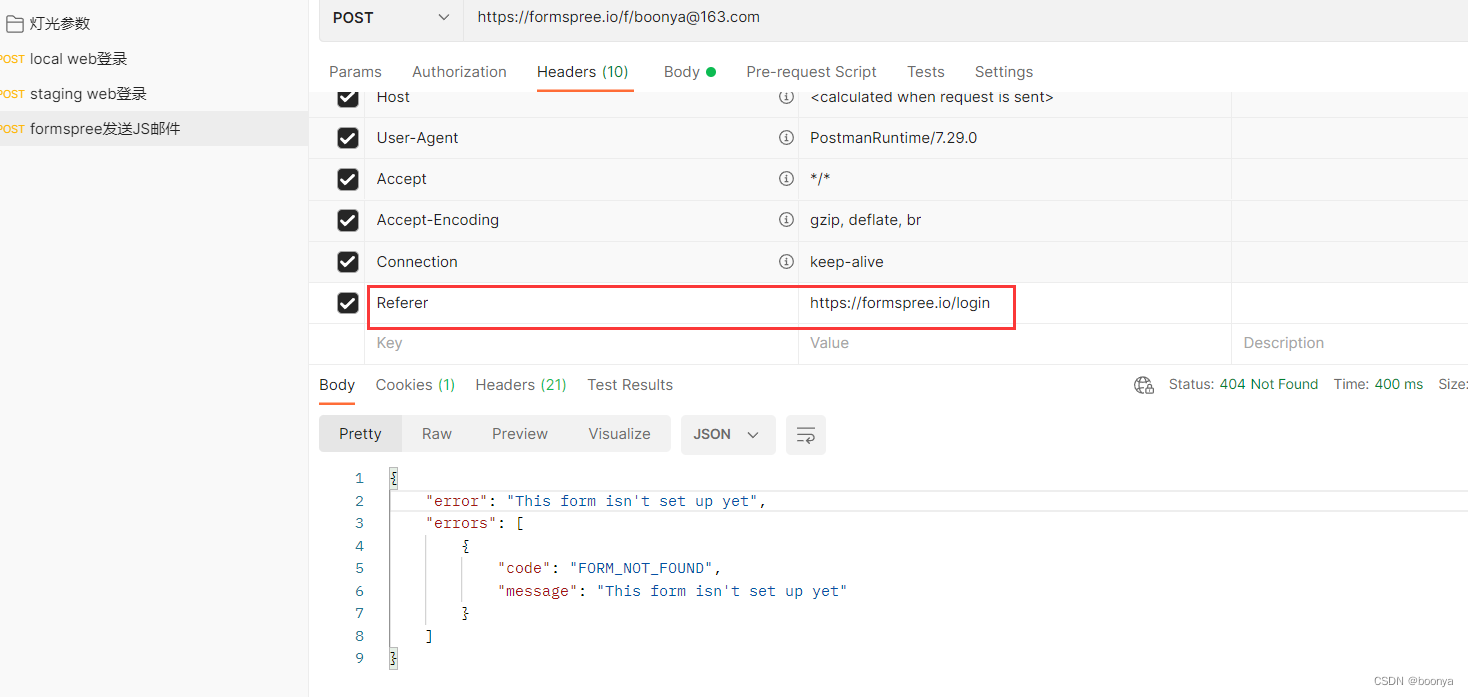The width and height of the screenshot is (1468, 697).
Task: Click the calculated Host value text
Action: coord(931,97)
